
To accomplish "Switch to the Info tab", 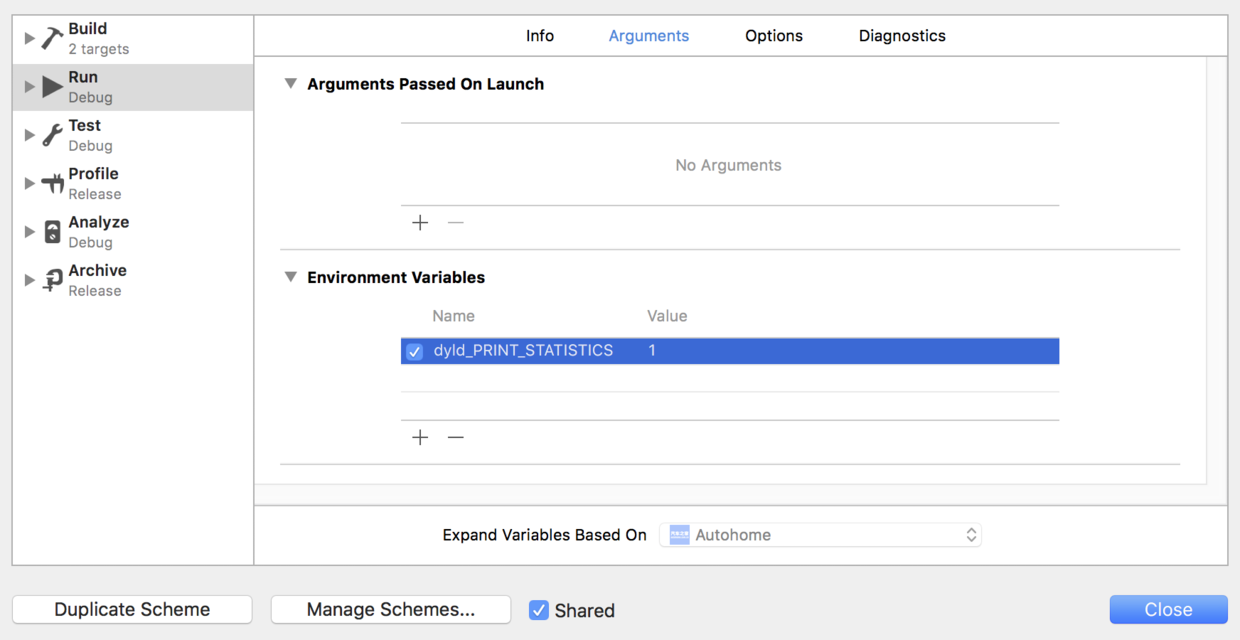I will click(x=540, y=36).
